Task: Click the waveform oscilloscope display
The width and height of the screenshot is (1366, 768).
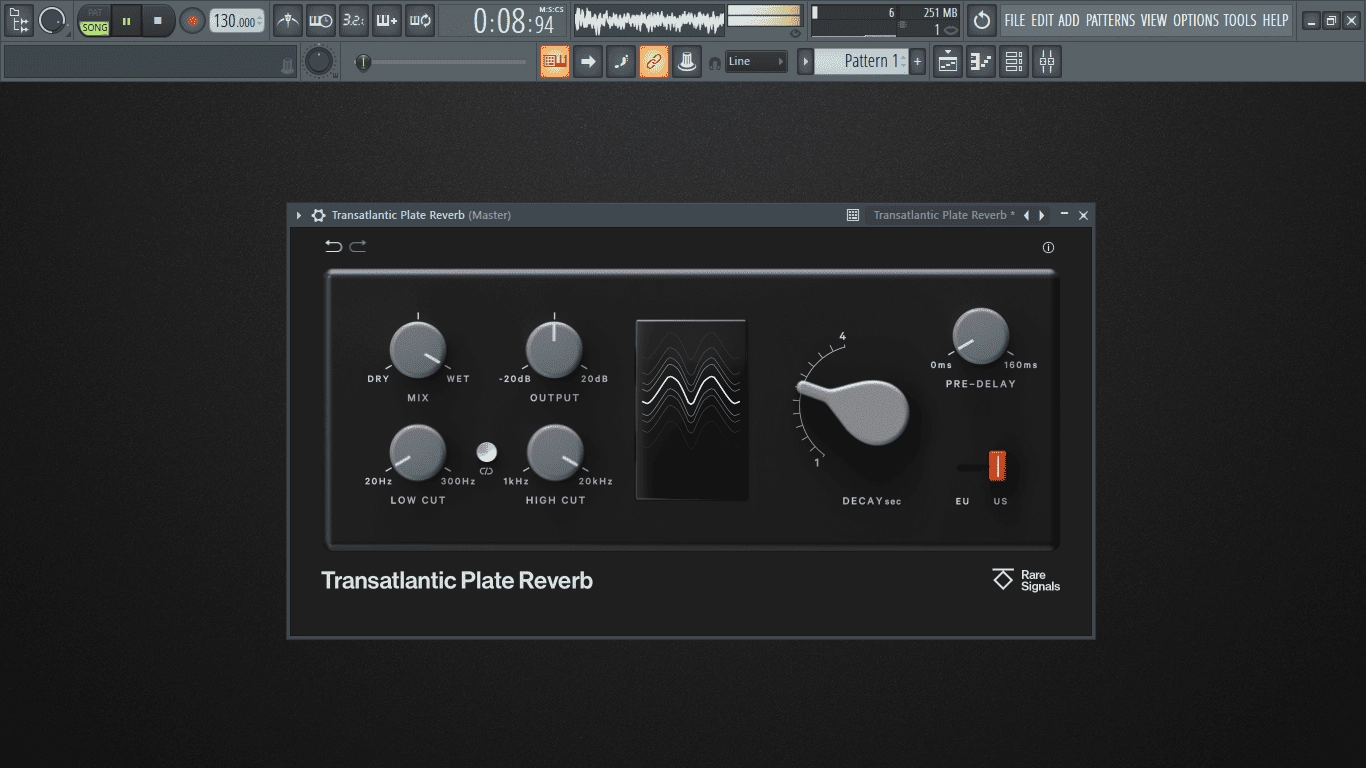Action: pos(649,21)
